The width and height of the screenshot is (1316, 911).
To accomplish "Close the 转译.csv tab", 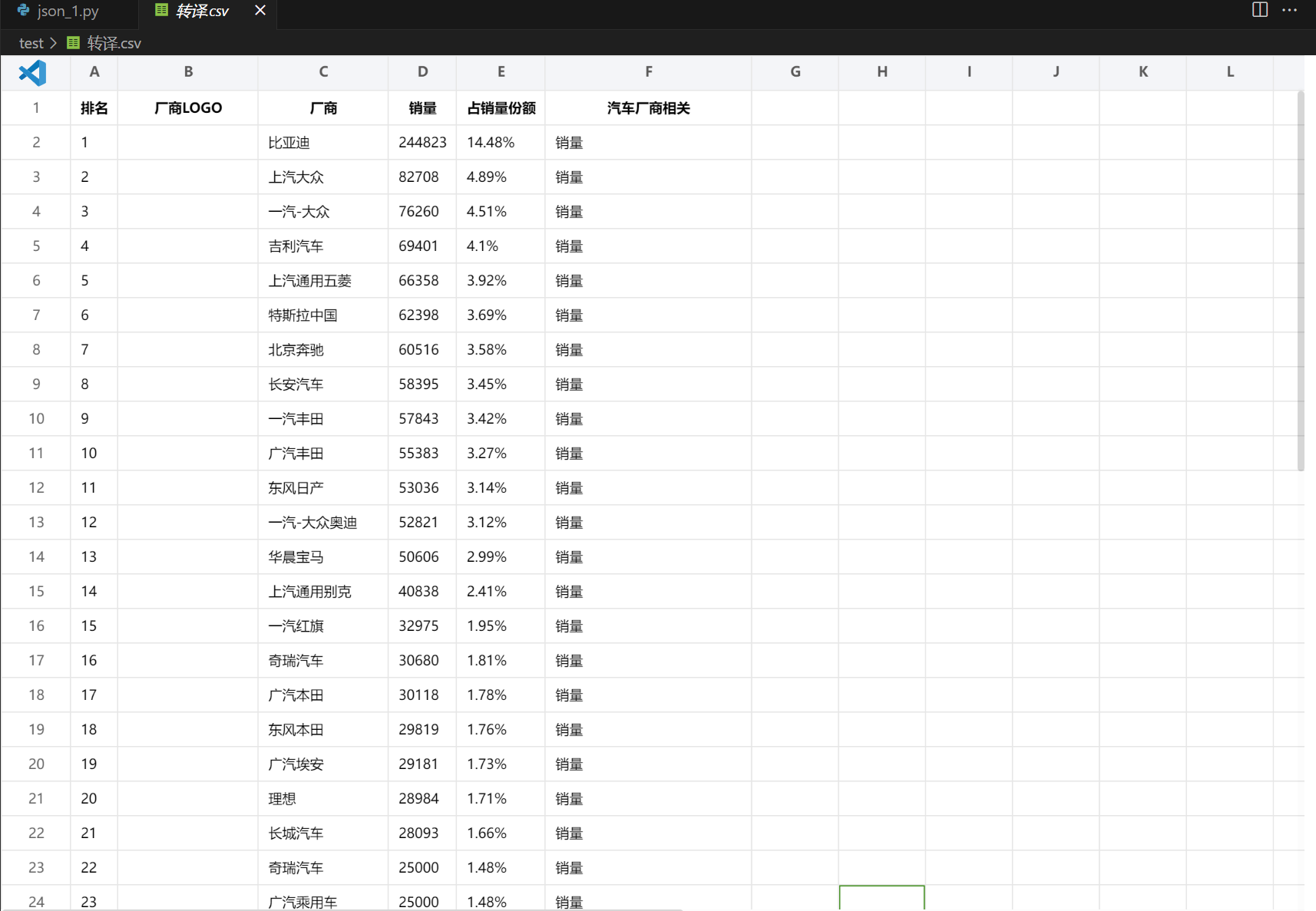I will tap(260, 11).
